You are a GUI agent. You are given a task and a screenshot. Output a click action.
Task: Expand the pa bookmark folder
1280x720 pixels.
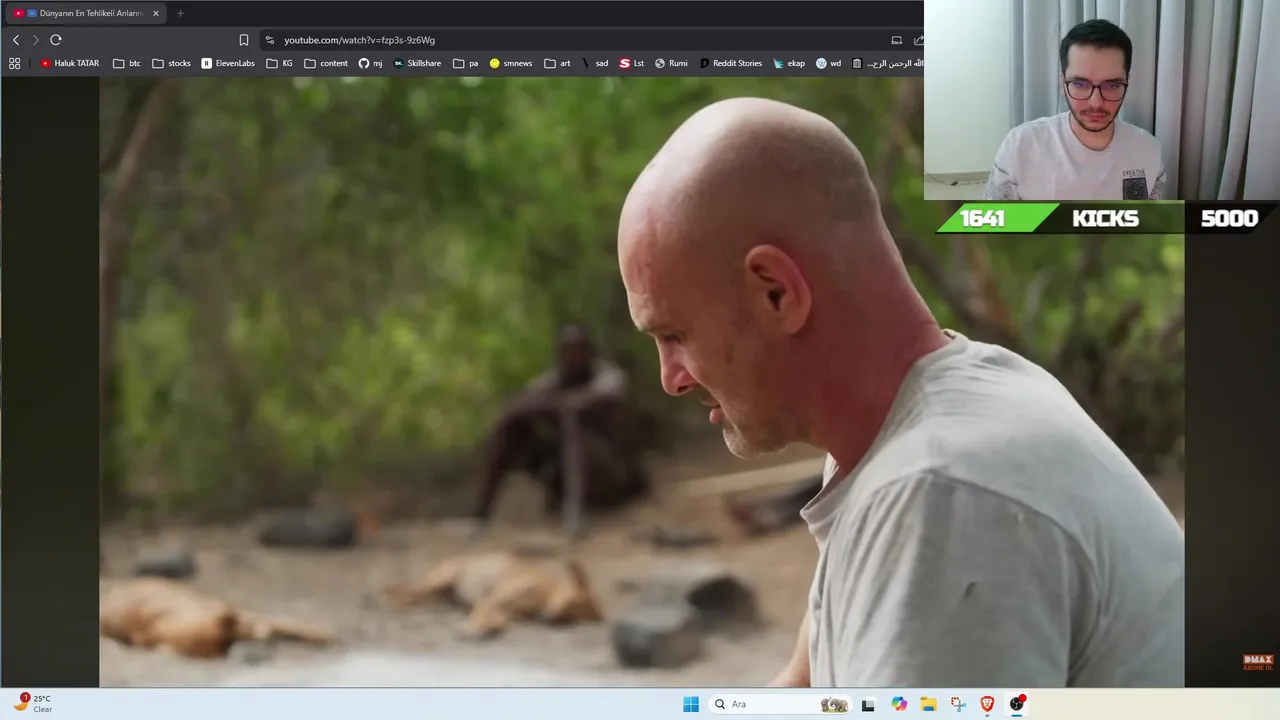(x=465, y=63)
